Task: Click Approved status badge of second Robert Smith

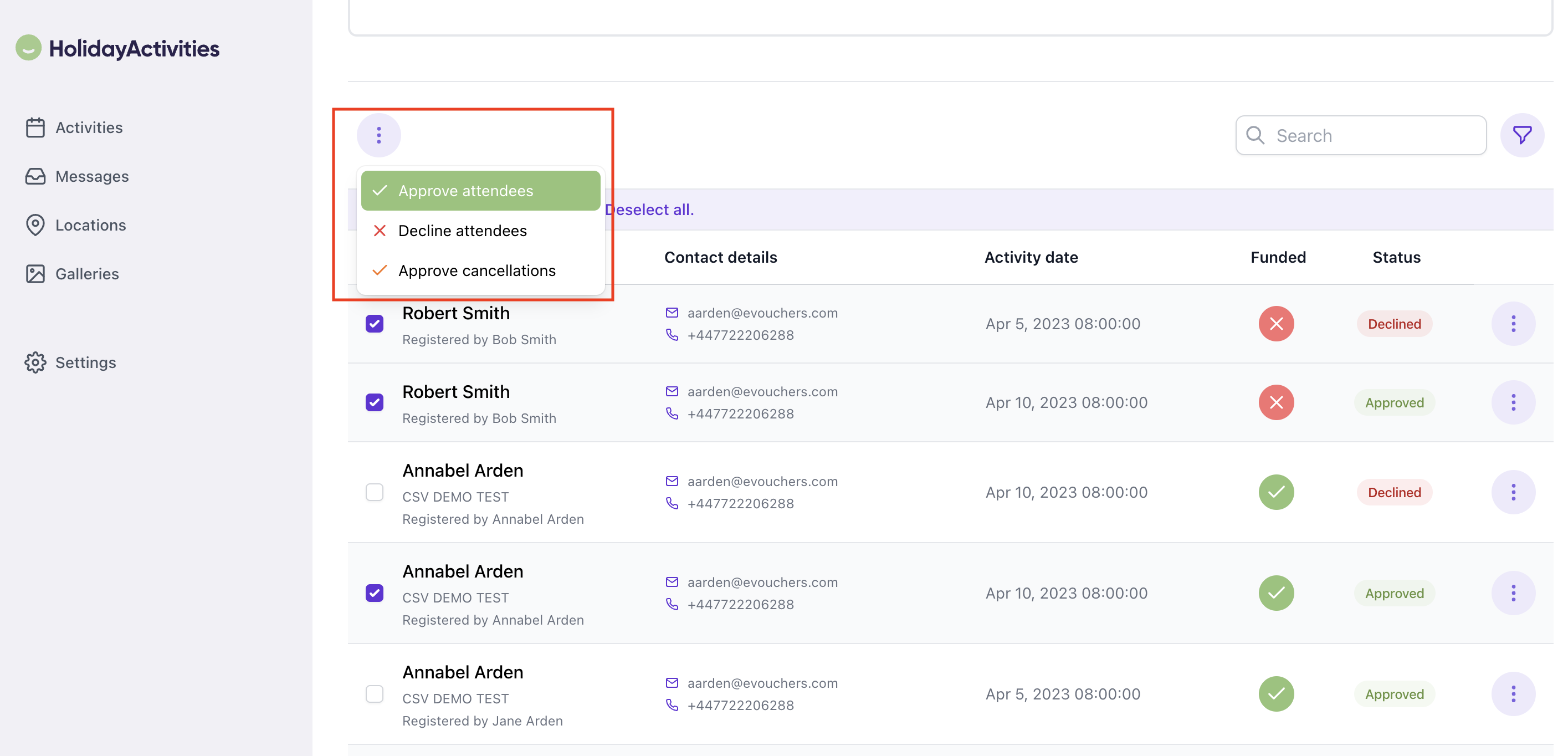Action: (1394, 403)
